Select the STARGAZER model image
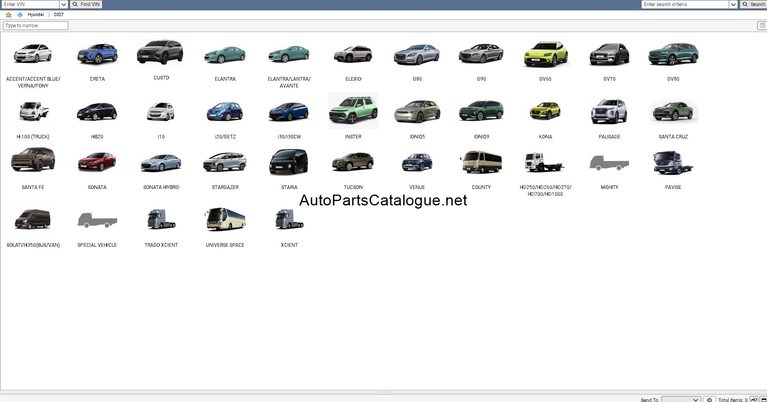767x402 pixels. [225, 162]
